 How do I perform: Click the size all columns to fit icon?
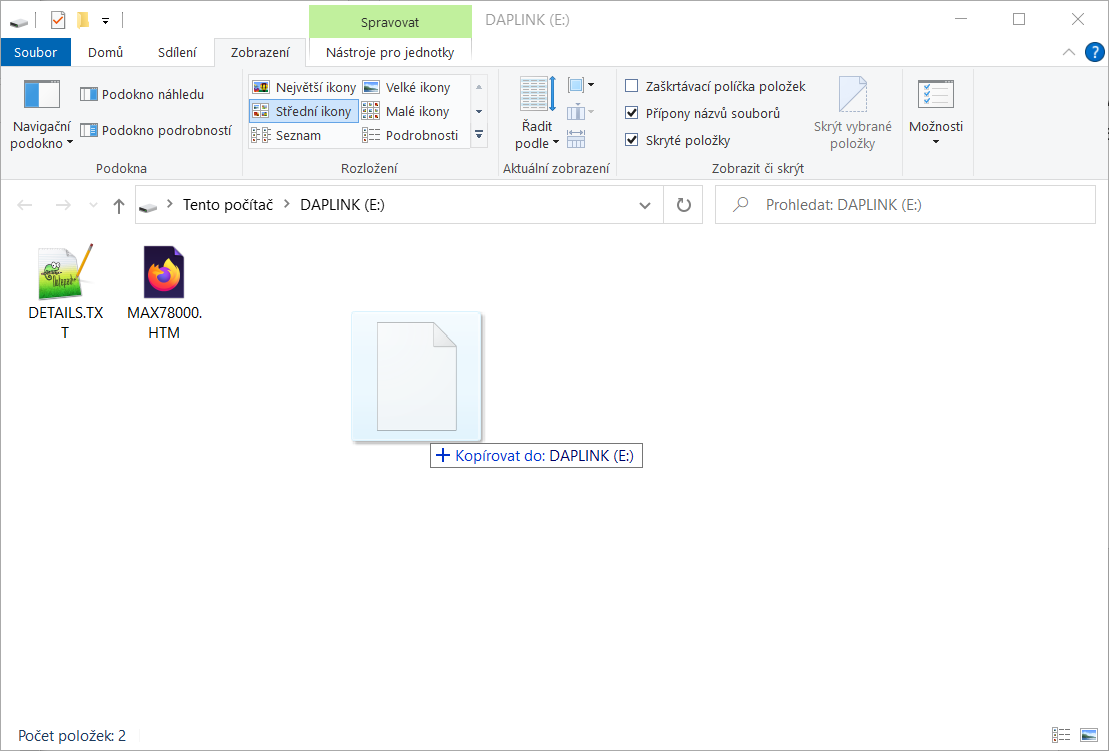coord(576,139)
